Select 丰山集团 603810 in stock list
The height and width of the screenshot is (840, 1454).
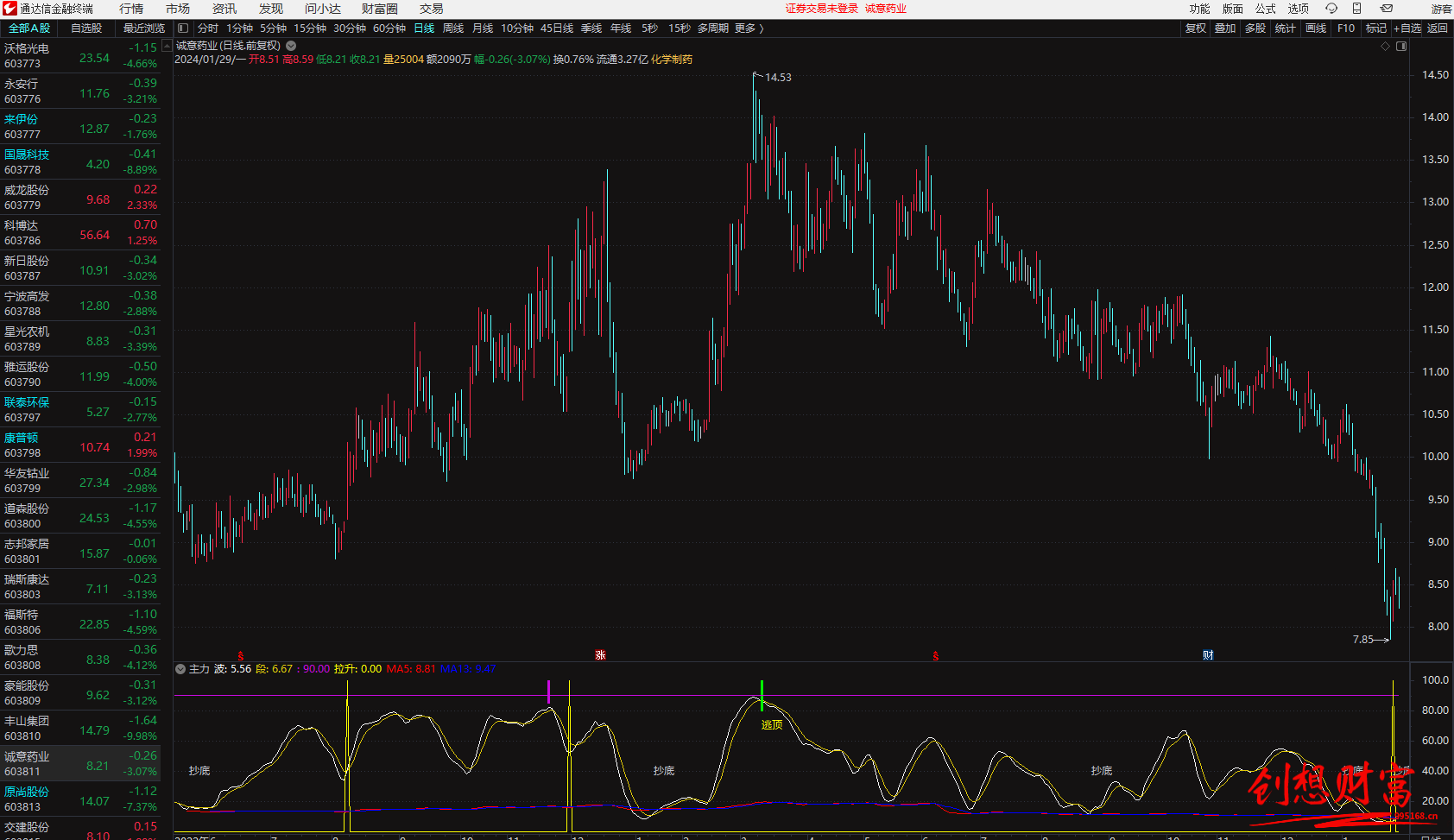[80, 729]
